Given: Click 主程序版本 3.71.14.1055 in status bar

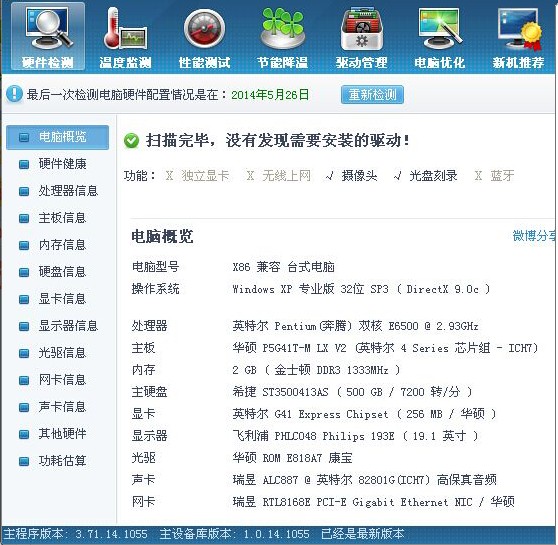Looking at the screenshot, I should [x=75, y=534].
